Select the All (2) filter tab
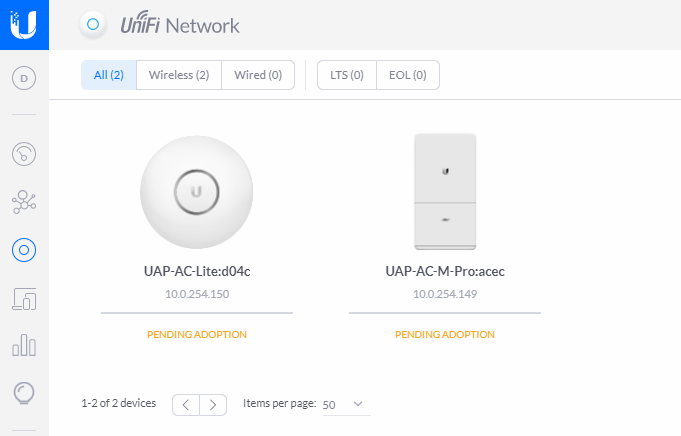The image size is (681, 436). [x=109, y=75]
